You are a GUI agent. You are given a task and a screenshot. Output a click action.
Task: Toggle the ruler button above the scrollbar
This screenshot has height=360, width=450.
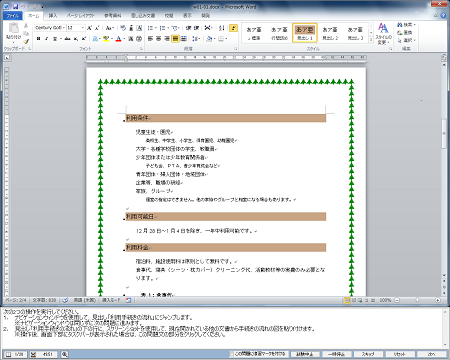(x=444, y=58)
